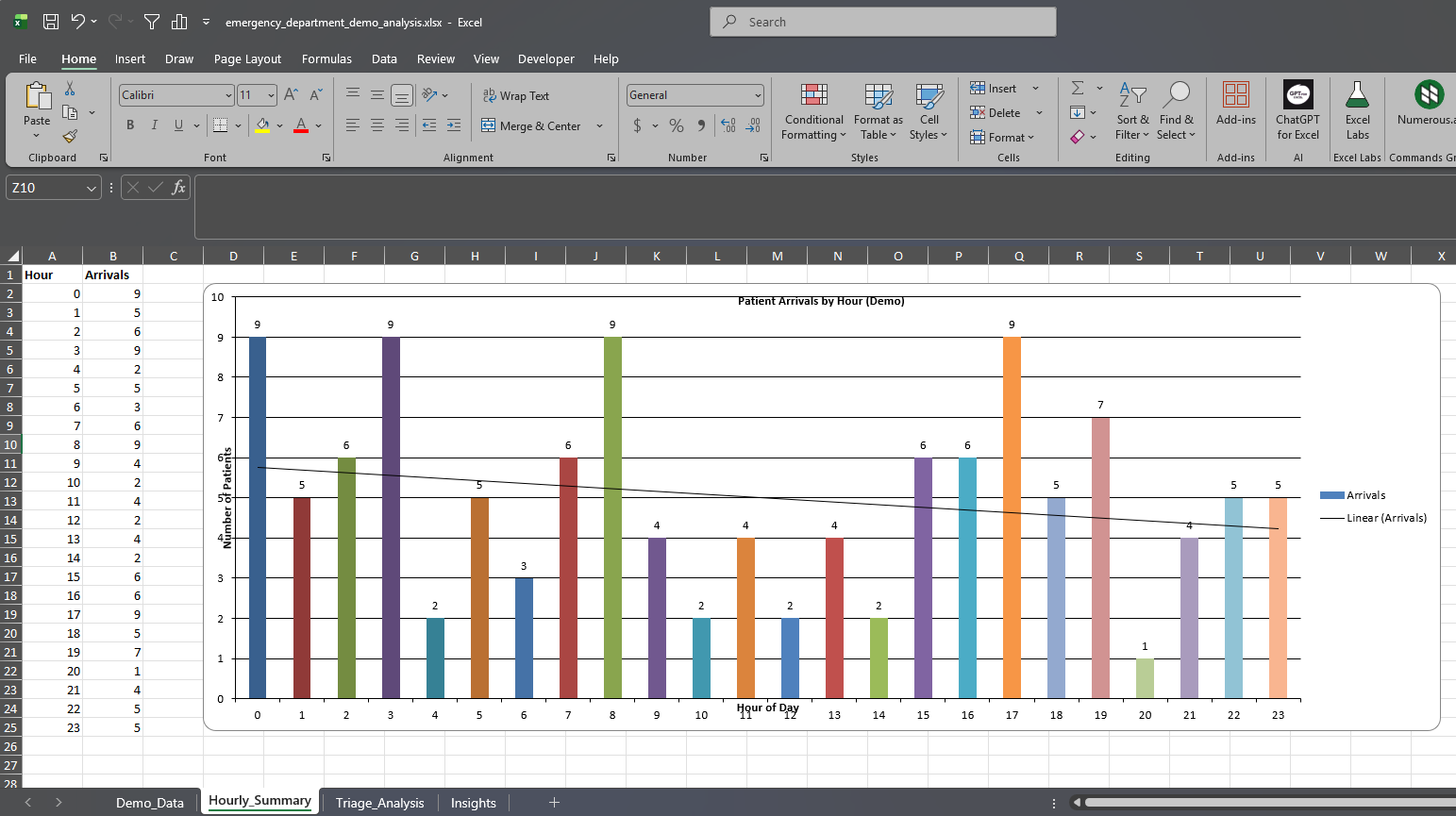The height and width of the screenshot is (816, 1456).
Task: Click the Save icon in title bar
Action: tap(51, 22)
